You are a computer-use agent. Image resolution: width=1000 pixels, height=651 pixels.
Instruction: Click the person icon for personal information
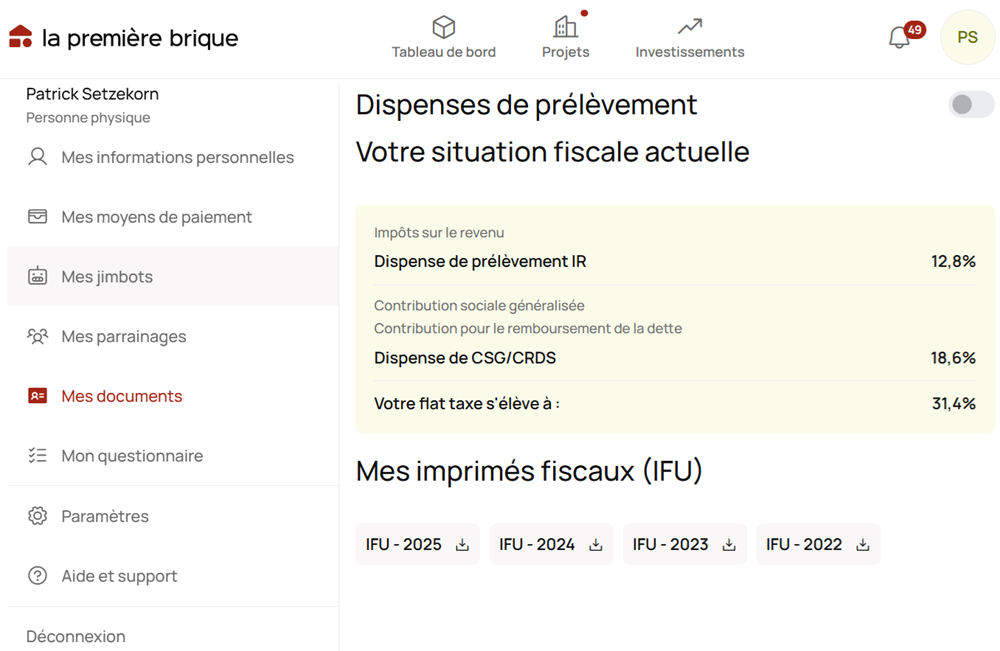38,157
